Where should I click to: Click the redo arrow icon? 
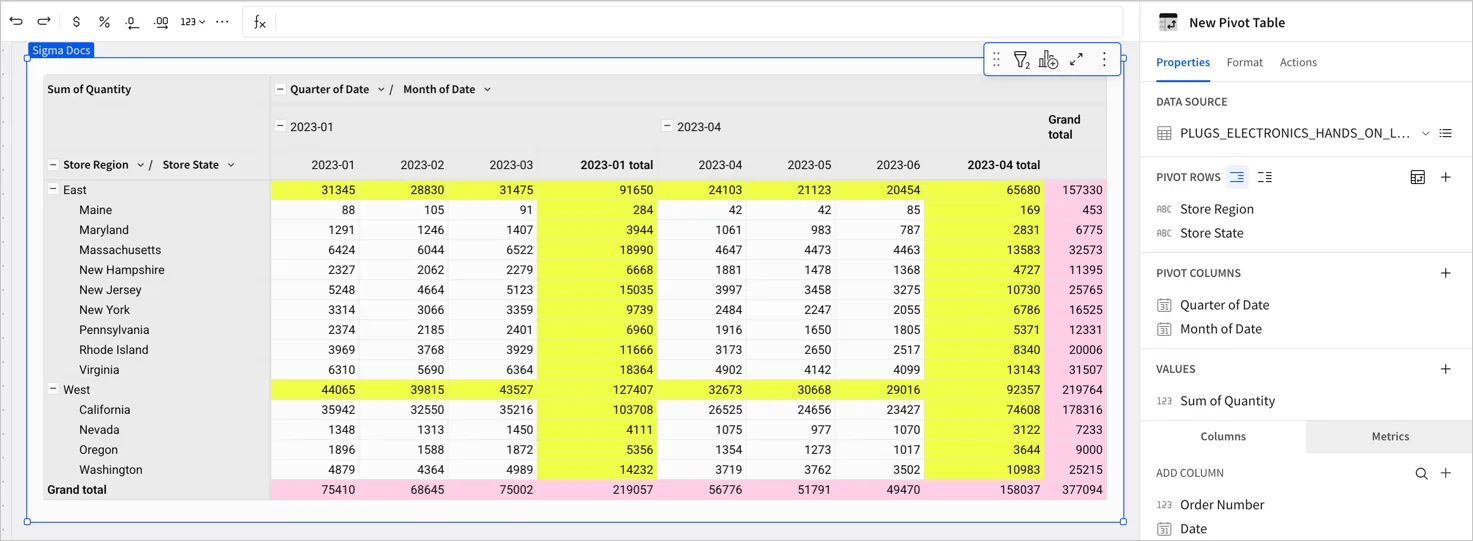[x=44, y=21]
